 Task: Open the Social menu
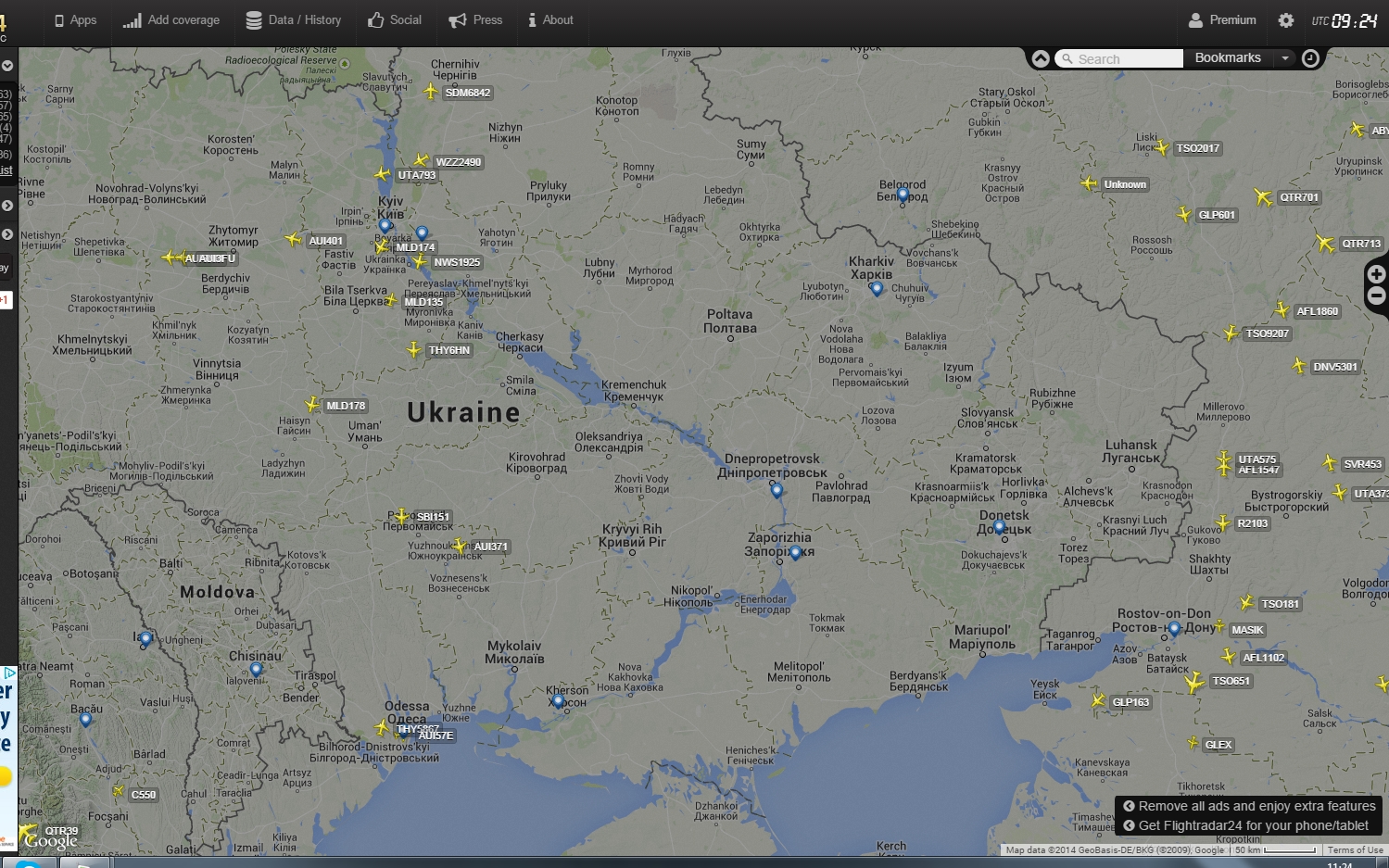395,19
